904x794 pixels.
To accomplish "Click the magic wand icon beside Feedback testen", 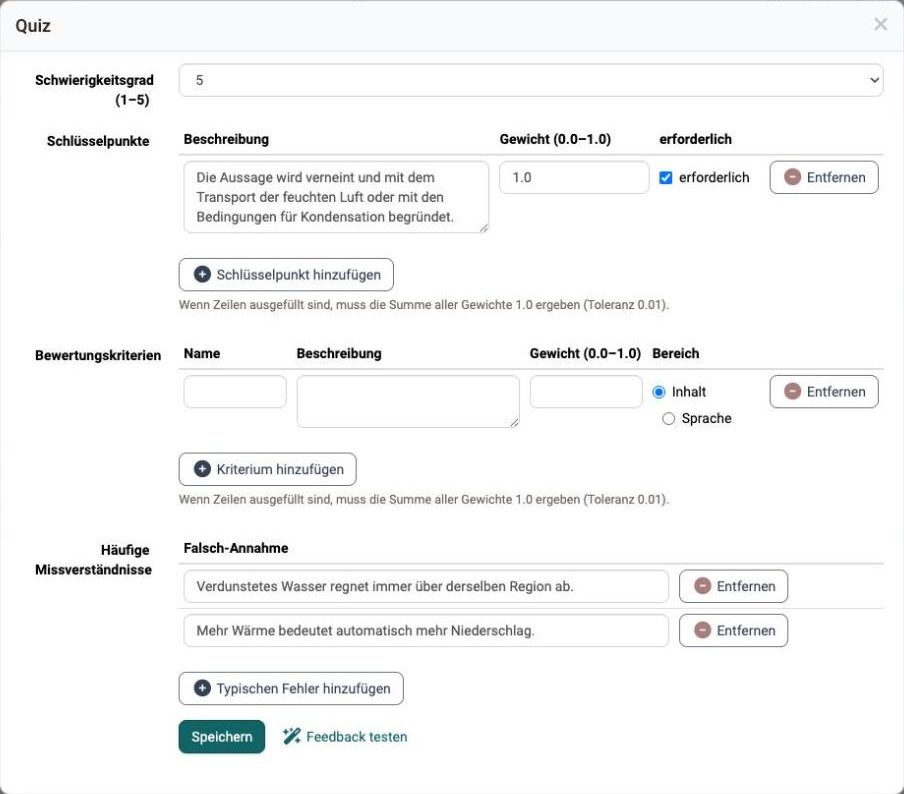I will click(x=291, y=736).
